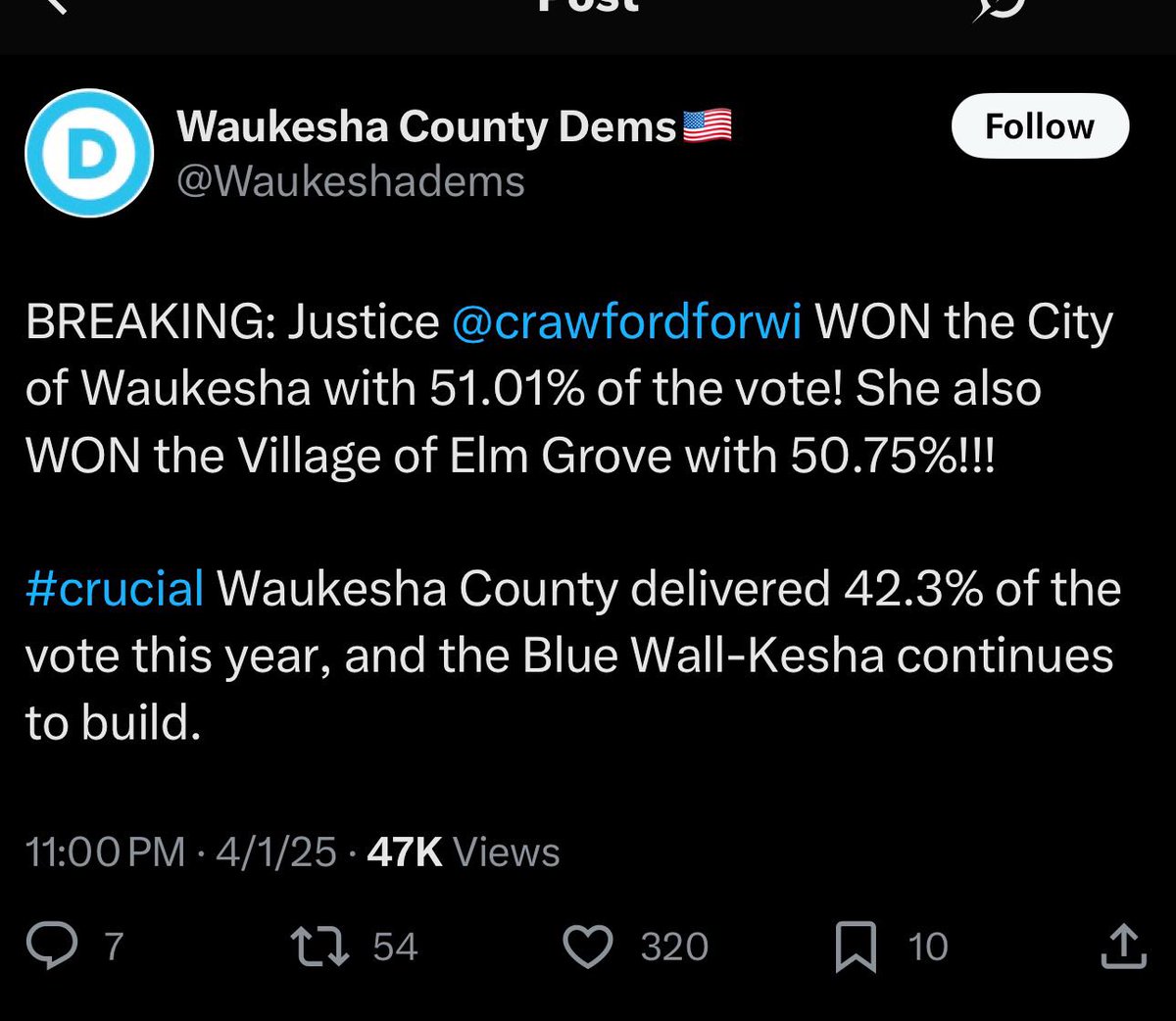Click the bookmark count of 10
The width and height of the screenshot is (1176, 1021).
[927, 947]
